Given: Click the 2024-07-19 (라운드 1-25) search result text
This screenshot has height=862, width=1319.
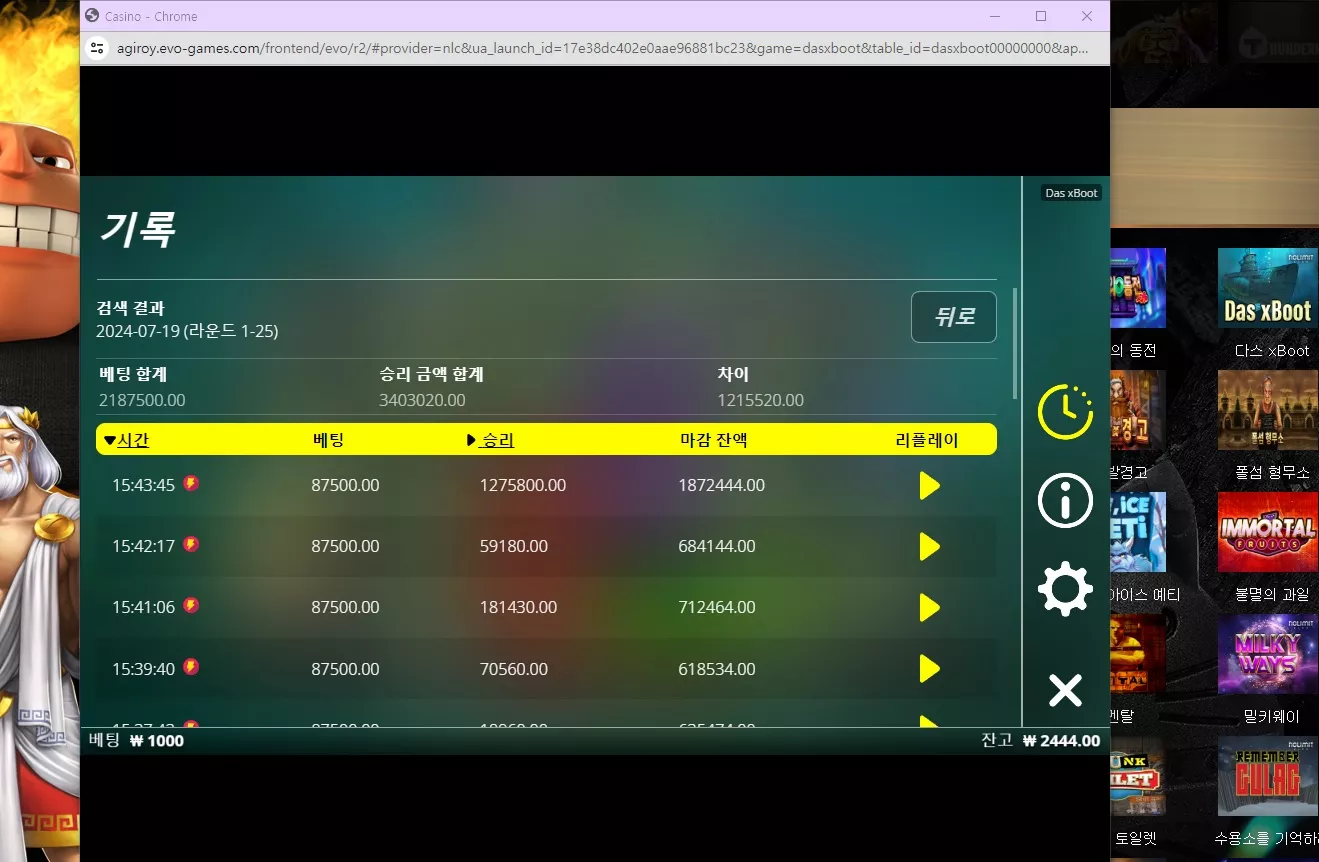Looking at the screenshot, I should click(x=187, y=331).
